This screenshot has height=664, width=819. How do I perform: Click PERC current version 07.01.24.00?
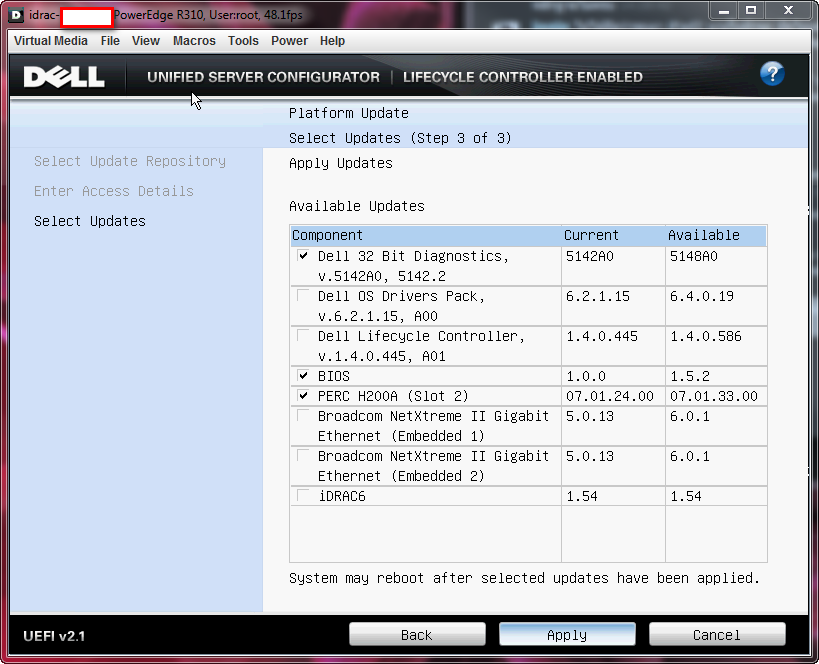(610, 396)
